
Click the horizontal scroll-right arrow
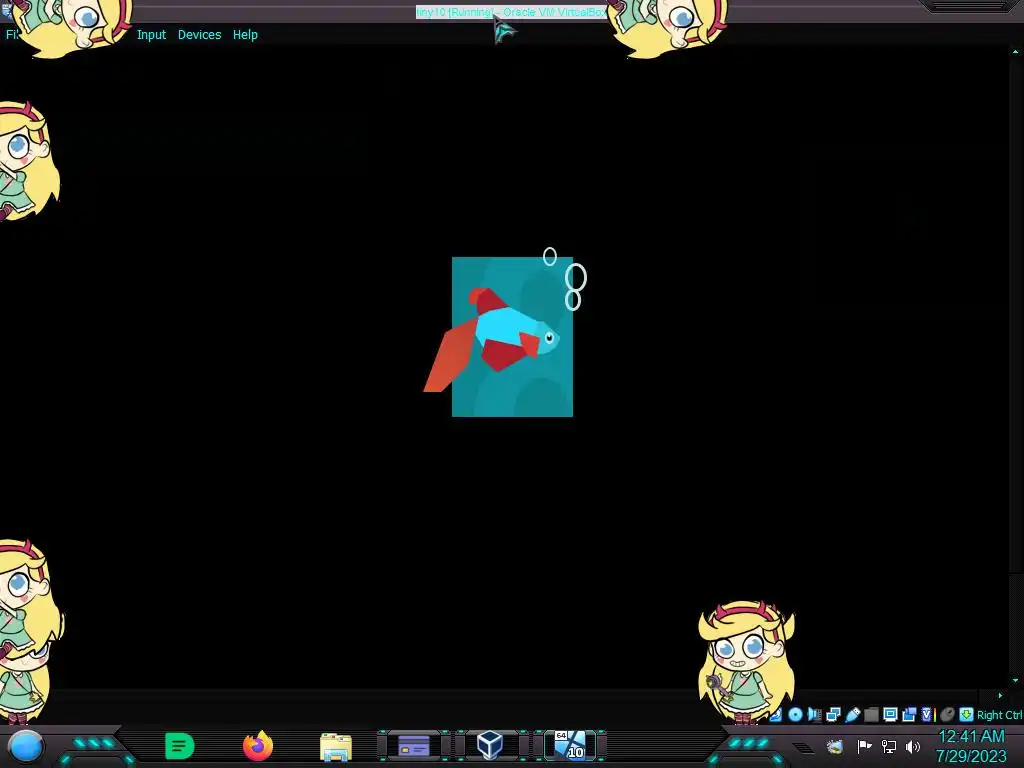point(1000,695)
